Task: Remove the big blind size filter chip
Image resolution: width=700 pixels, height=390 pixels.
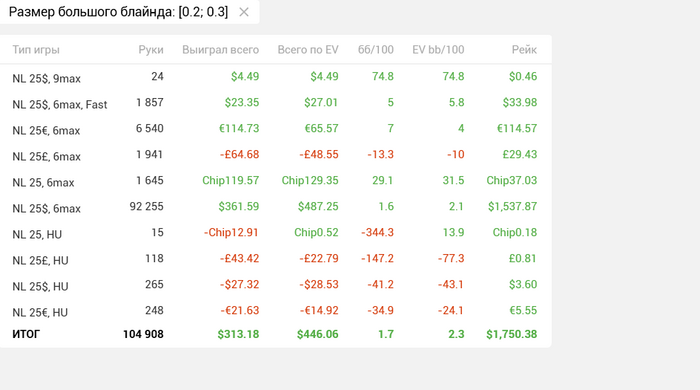Action: 244,12
